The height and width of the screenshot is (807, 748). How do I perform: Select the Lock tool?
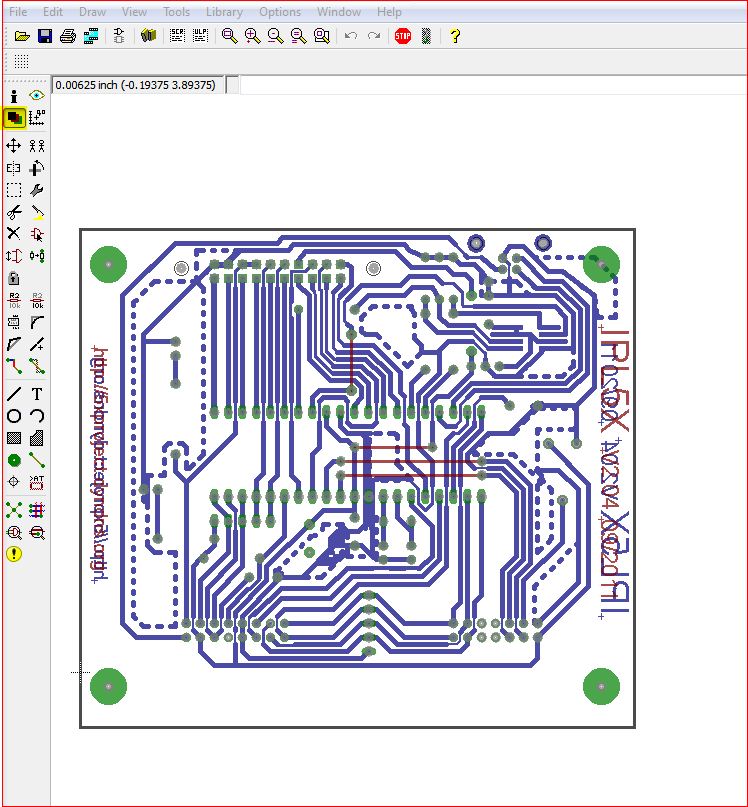coord(13,278)
